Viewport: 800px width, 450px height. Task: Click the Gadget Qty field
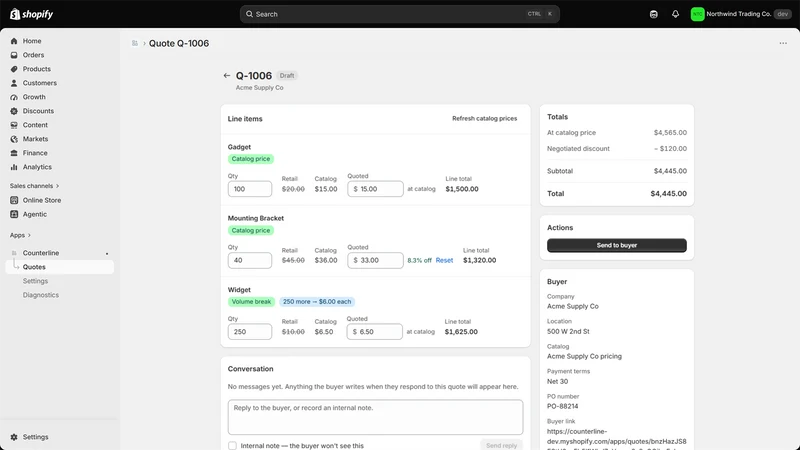tap(249, 189)
